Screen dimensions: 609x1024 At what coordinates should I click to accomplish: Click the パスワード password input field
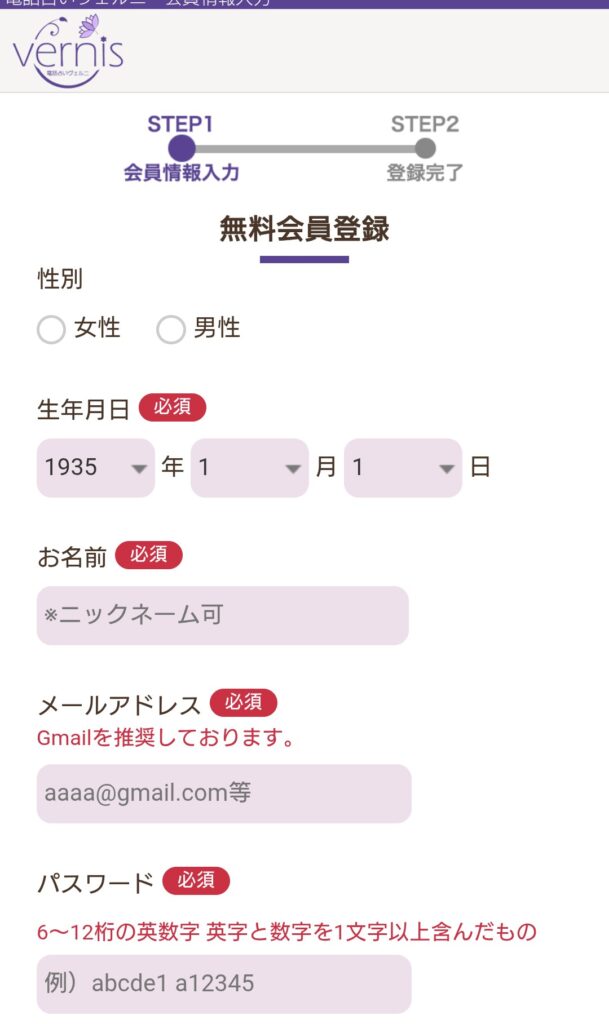click(223, 983)
